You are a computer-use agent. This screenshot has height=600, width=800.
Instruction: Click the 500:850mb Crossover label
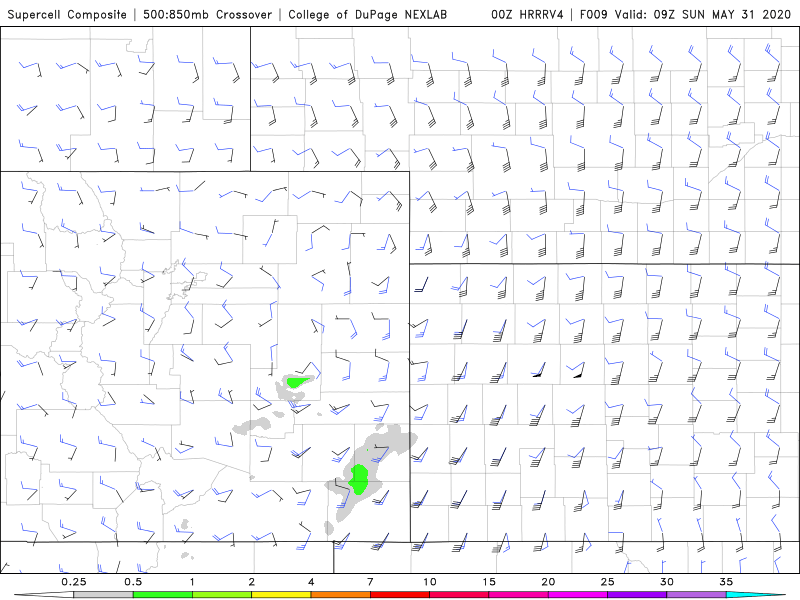(208, 15)
